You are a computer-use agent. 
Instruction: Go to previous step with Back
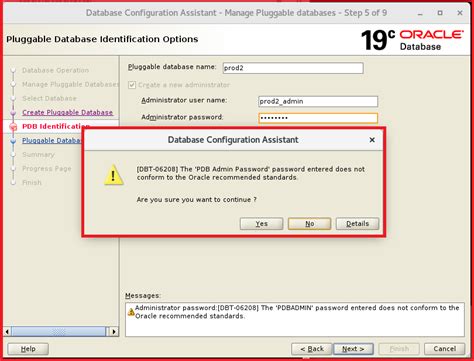(312, 349)
